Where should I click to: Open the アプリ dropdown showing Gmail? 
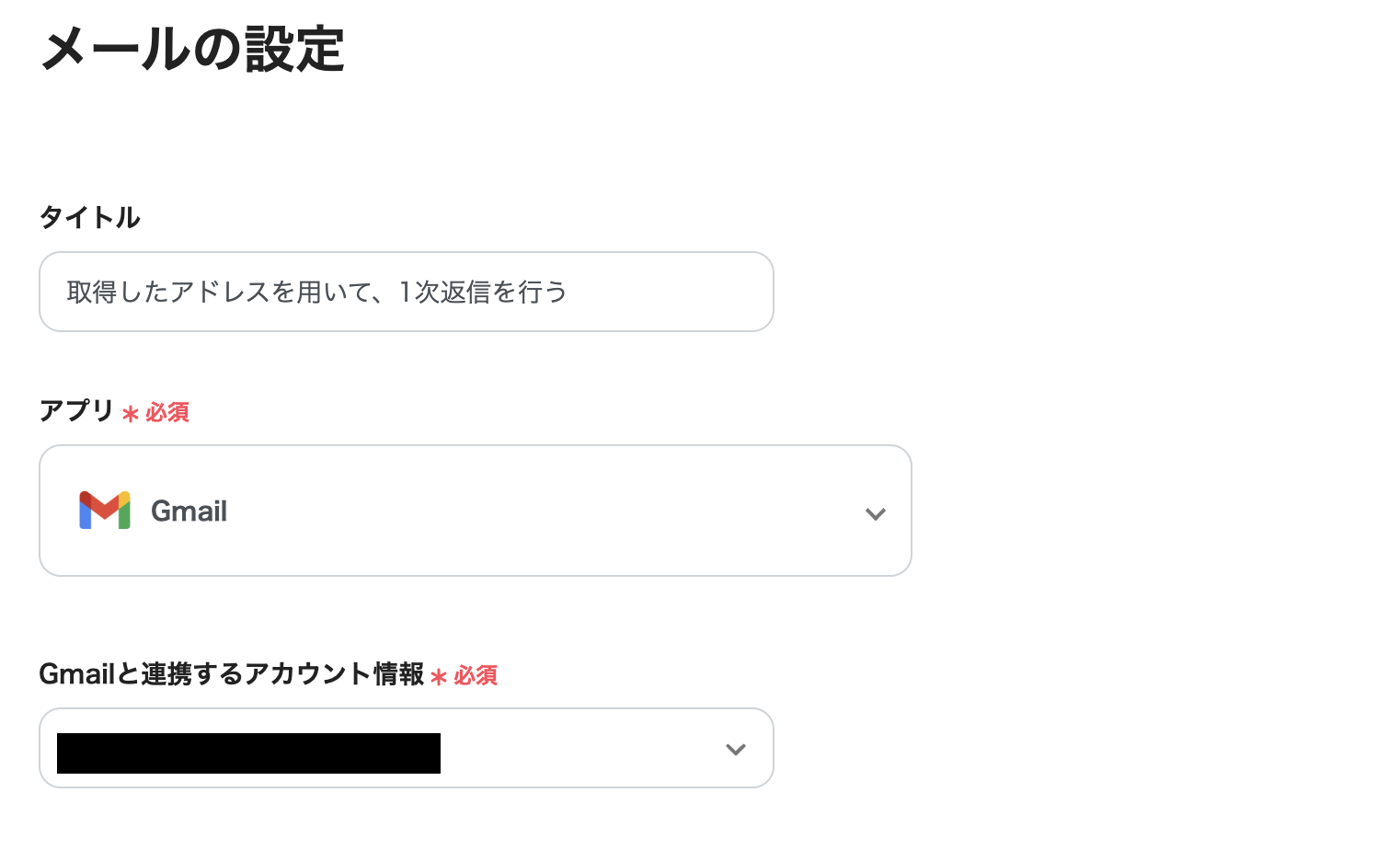(475, 511)
